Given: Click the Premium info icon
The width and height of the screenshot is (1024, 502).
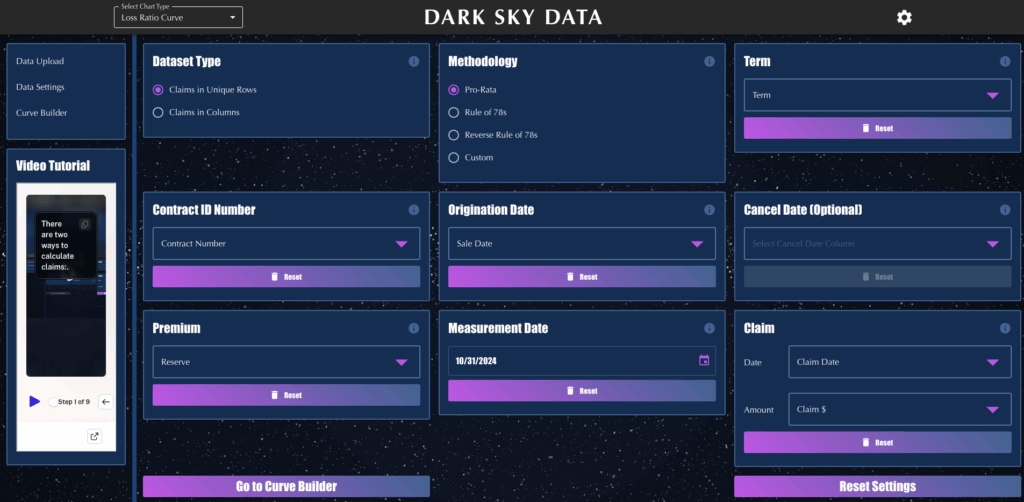Looking at the screenshot, I should pos(413,328).
